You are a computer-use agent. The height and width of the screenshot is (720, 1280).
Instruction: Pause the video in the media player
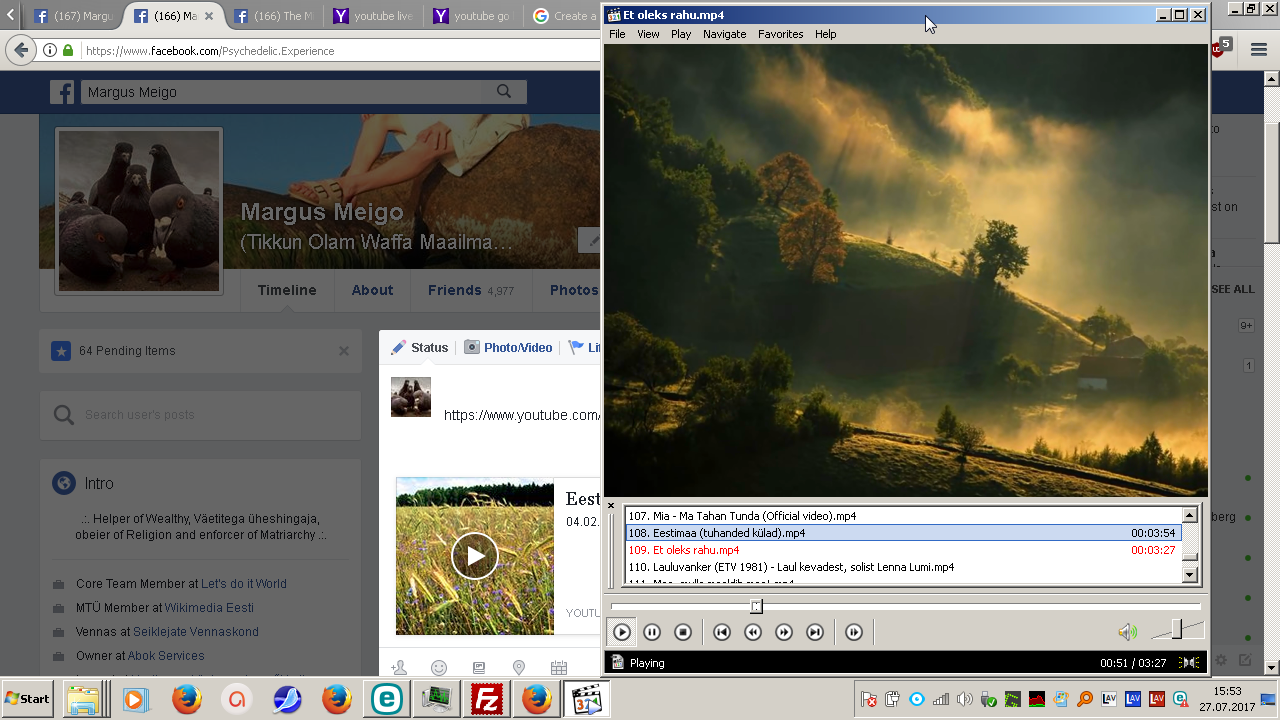coord(652,632)
